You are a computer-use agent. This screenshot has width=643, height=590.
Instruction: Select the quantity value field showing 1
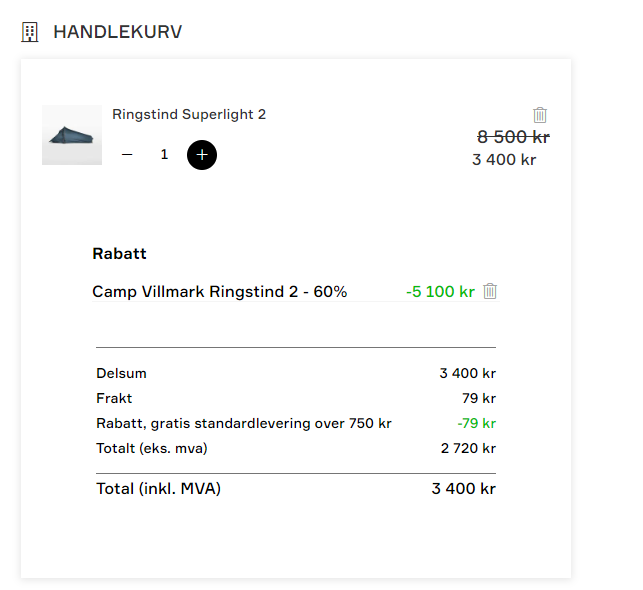164,155
